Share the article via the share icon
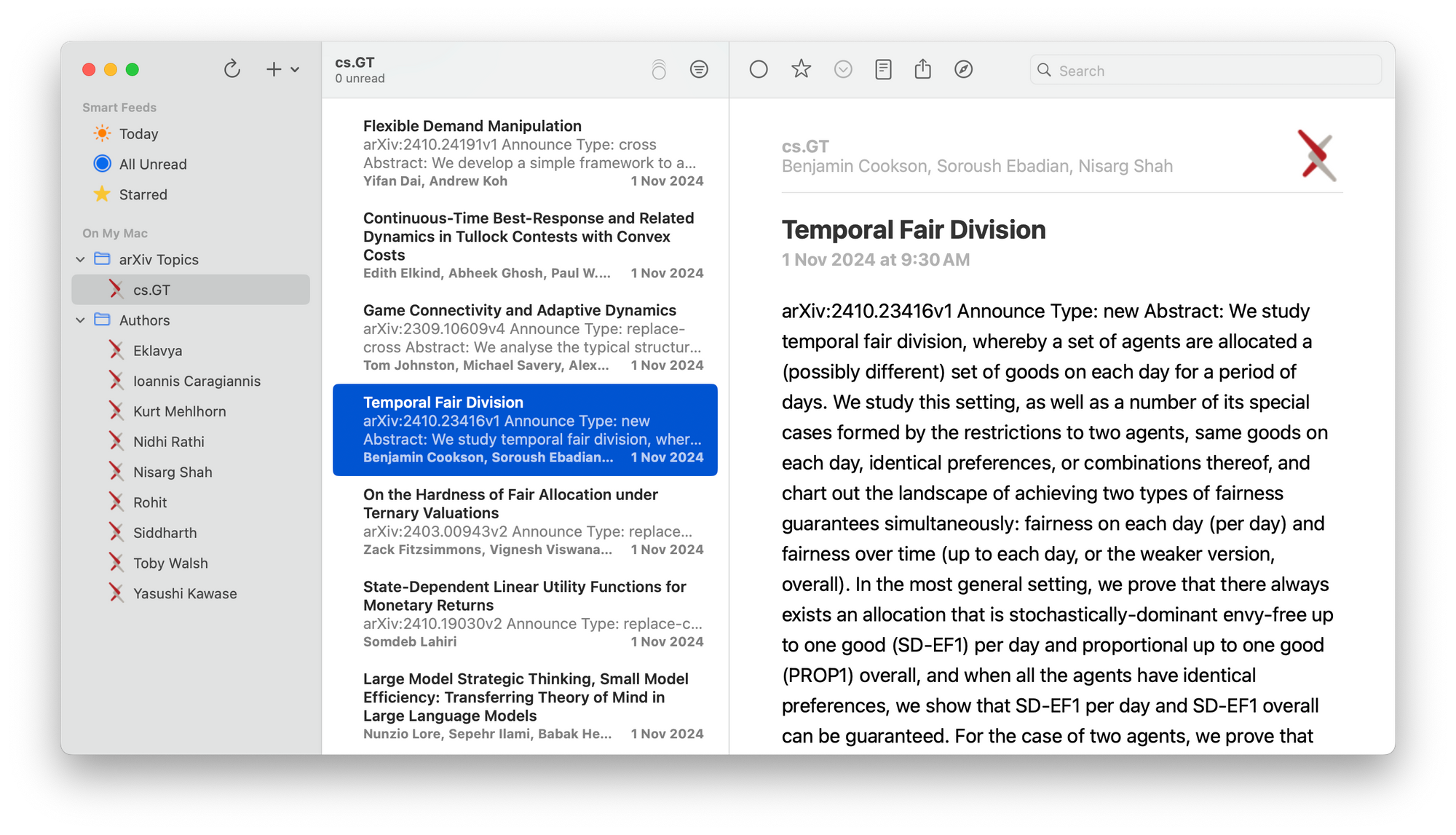This screenshot has width=1456, height=835. (x=922, y=69)
